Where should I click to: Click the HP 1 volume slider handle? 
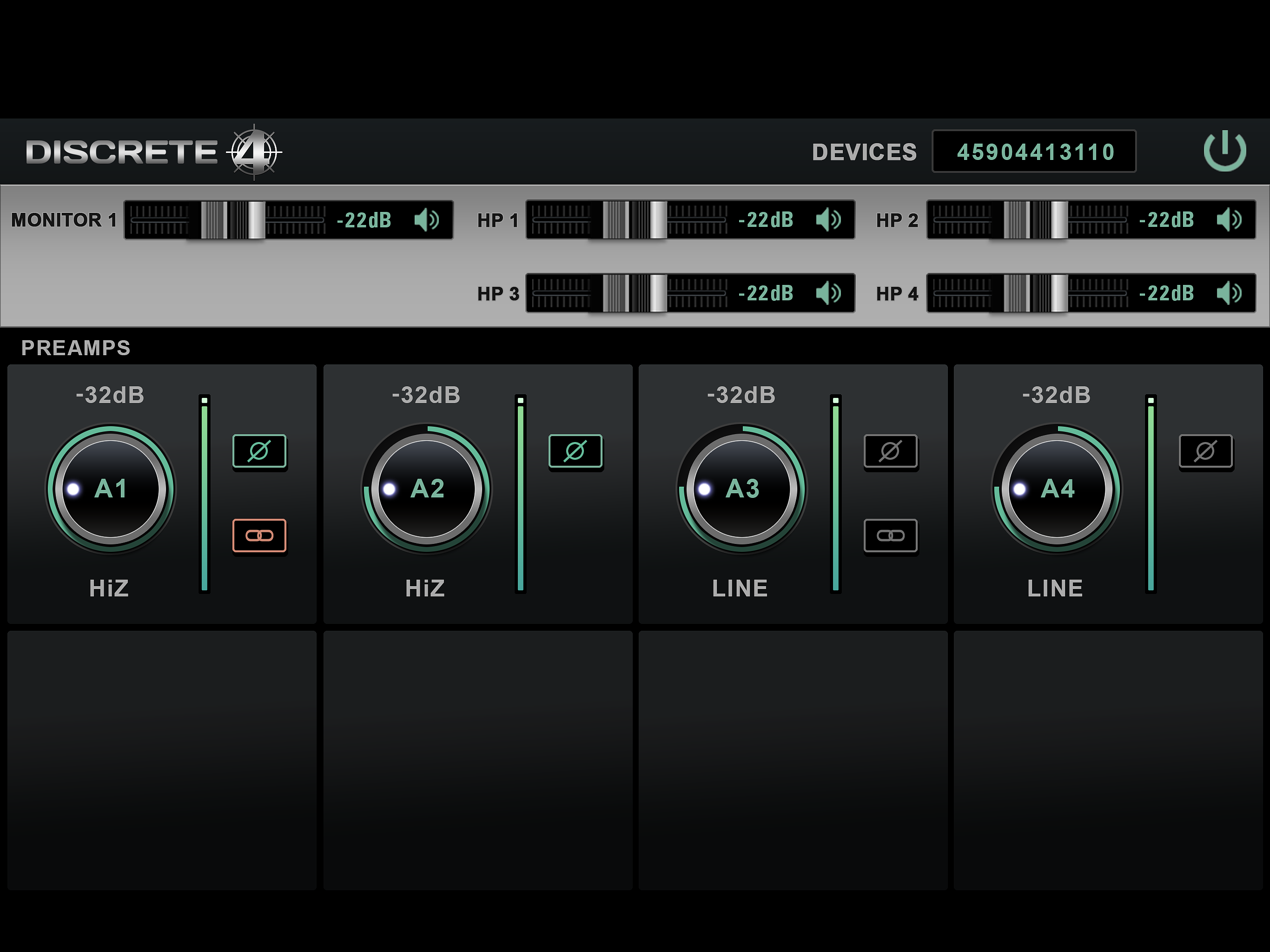635,220
